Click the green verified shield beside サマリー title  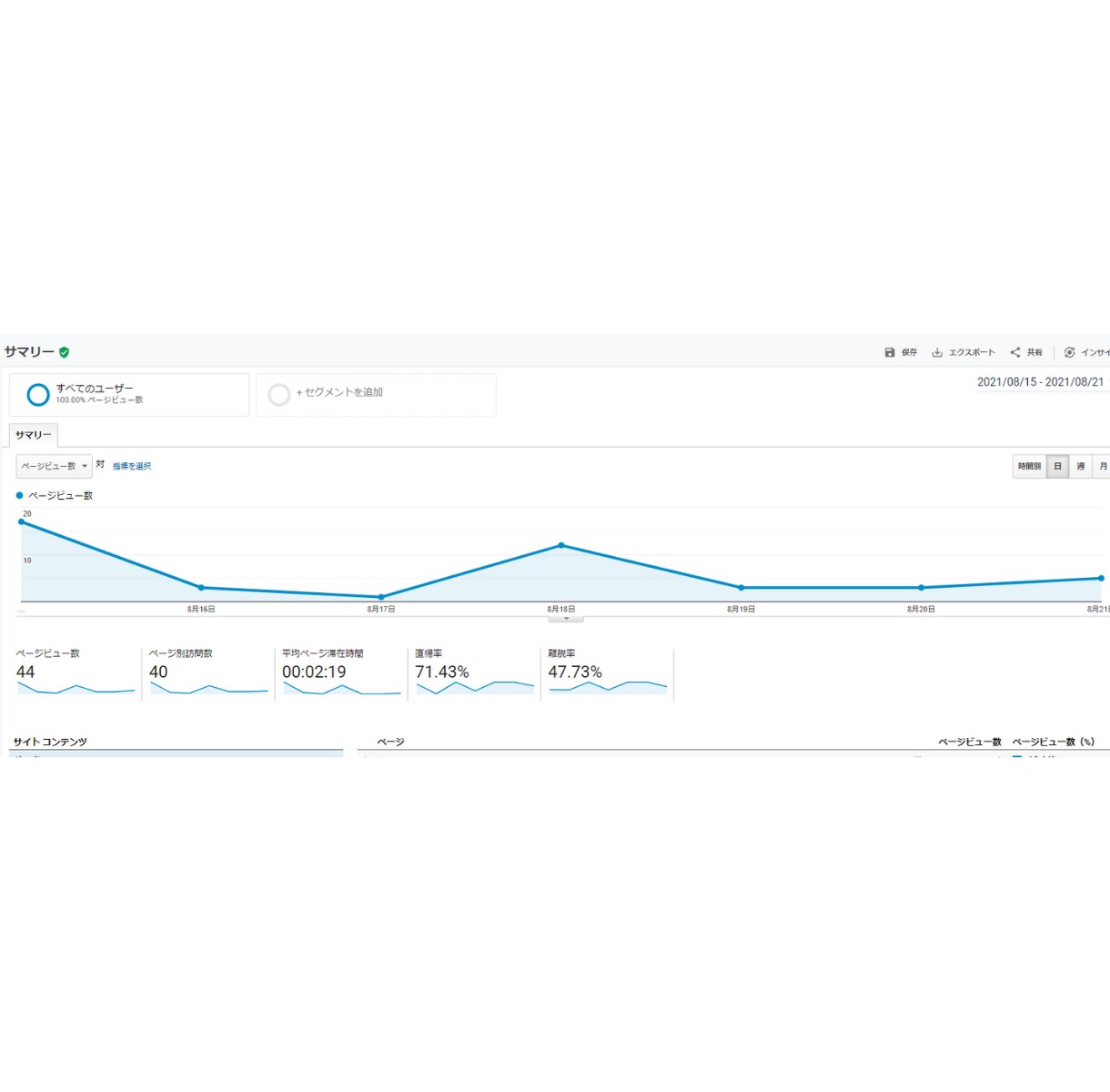[64, 352]
